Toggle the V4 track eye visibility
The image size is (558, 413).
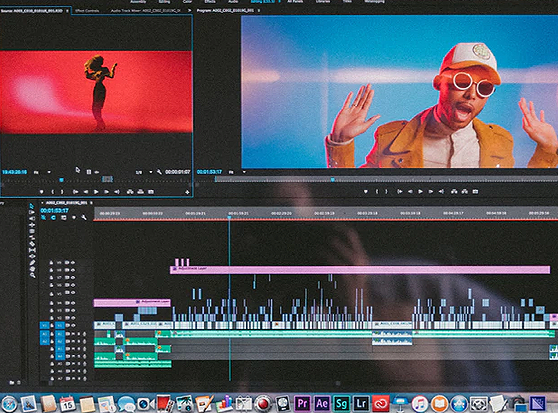pos(73,303)
